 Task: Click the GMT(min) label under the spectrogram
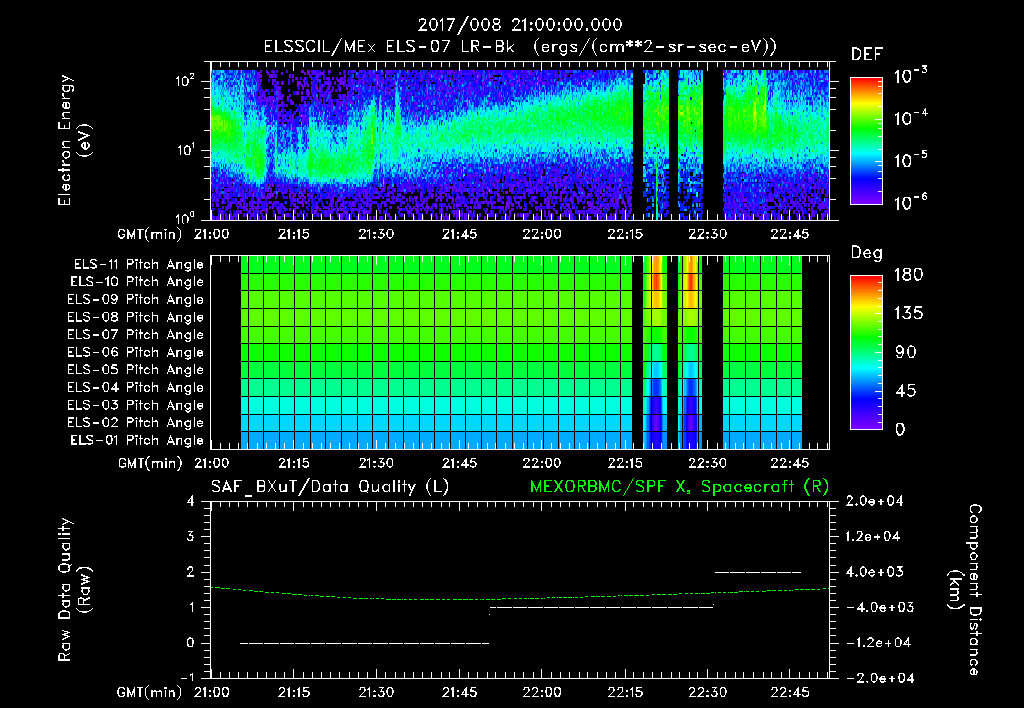(150, 234)
